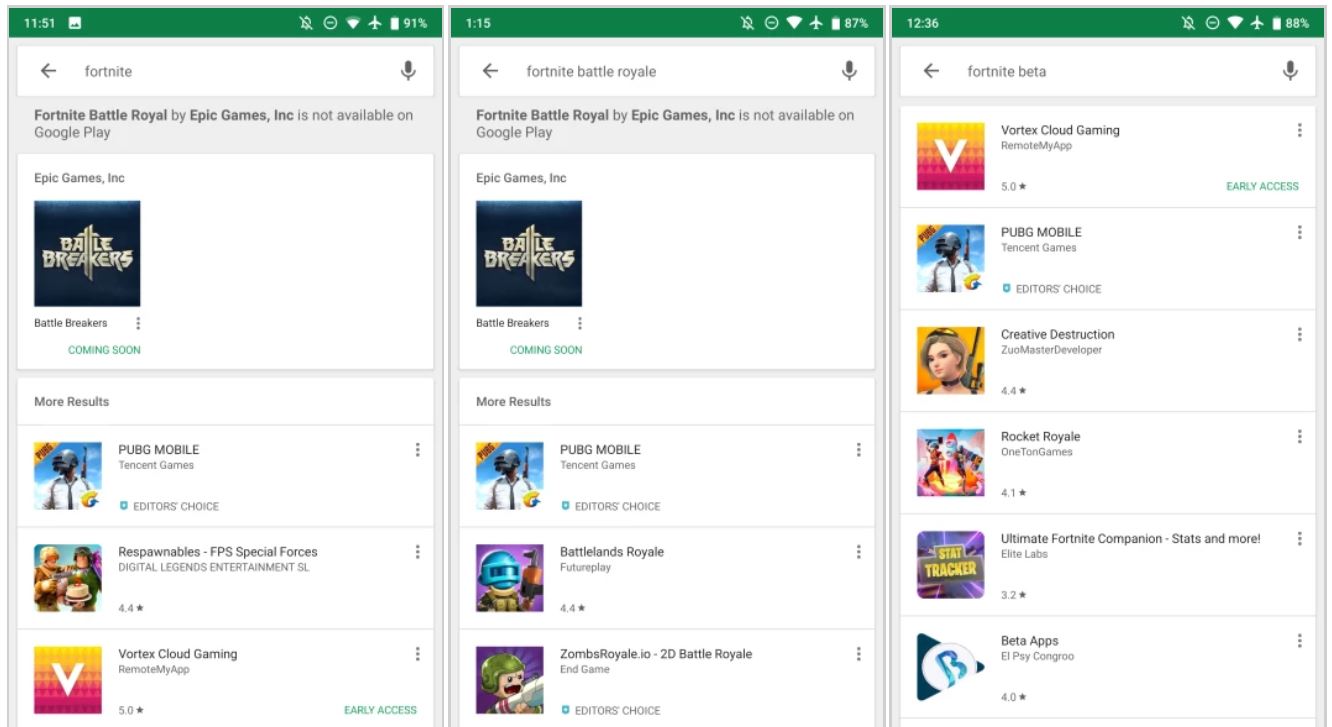Tap back arrow beside 'fortnite beta' search text
1332x727 pixels.
coord(931,71)
